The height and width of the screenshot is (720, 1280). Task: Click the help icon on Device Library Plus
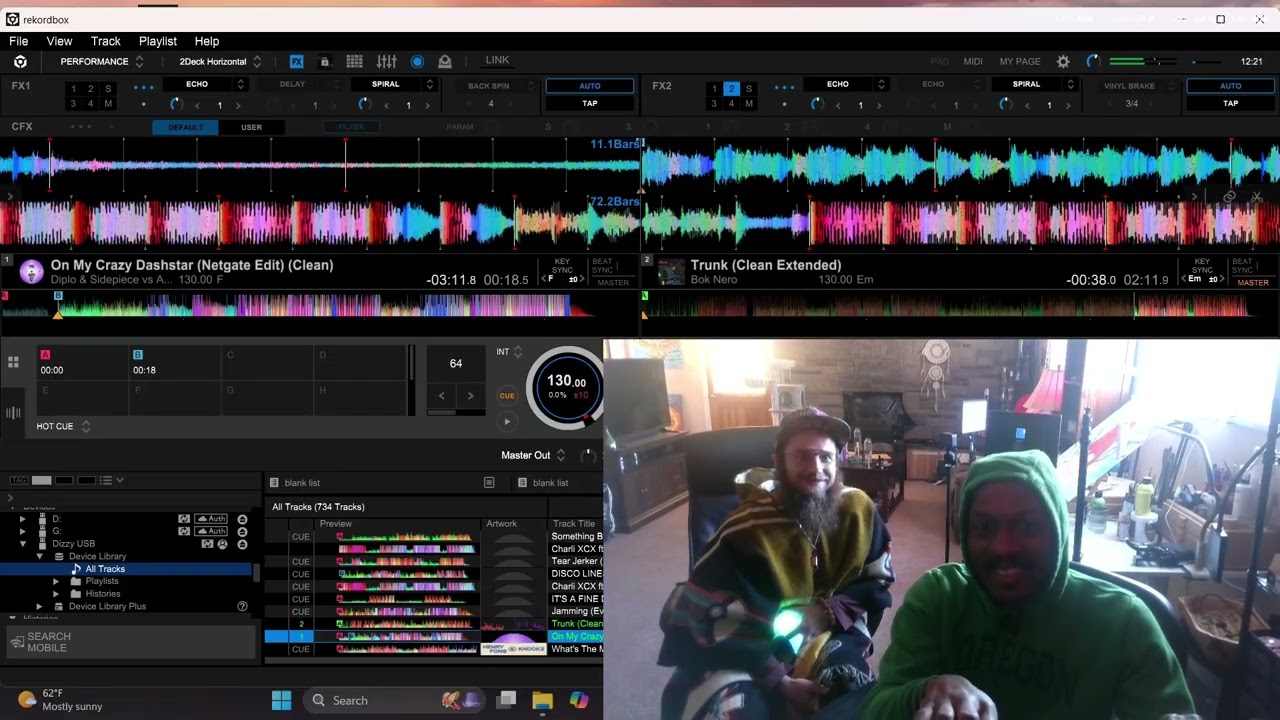tap(242, 606)
